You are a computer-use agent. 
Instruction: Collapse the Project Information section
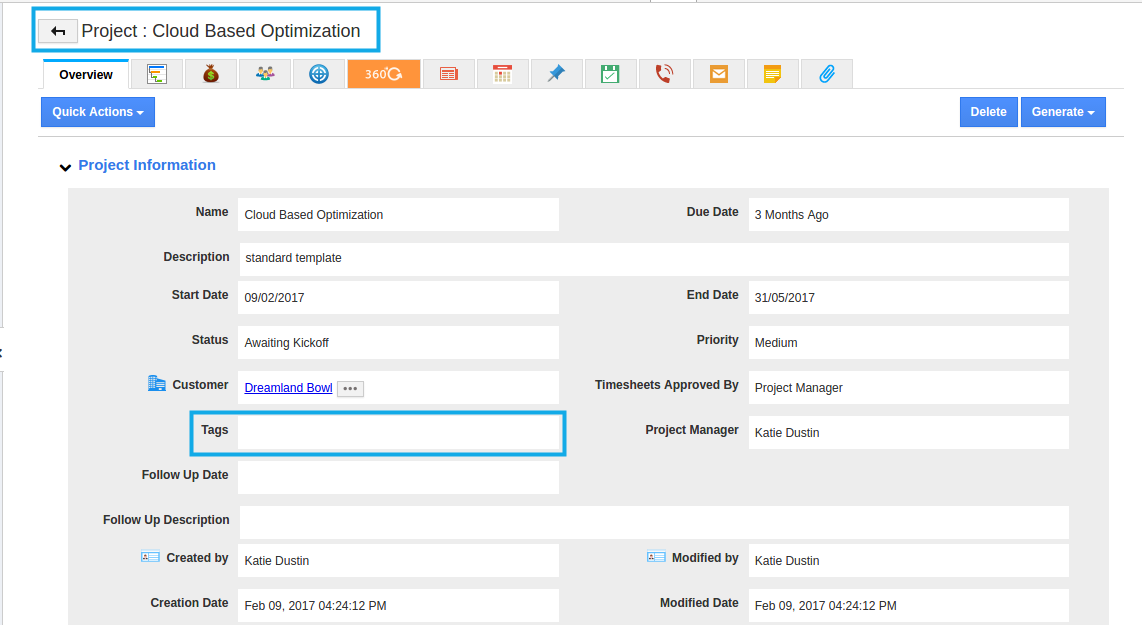point(66,167)
